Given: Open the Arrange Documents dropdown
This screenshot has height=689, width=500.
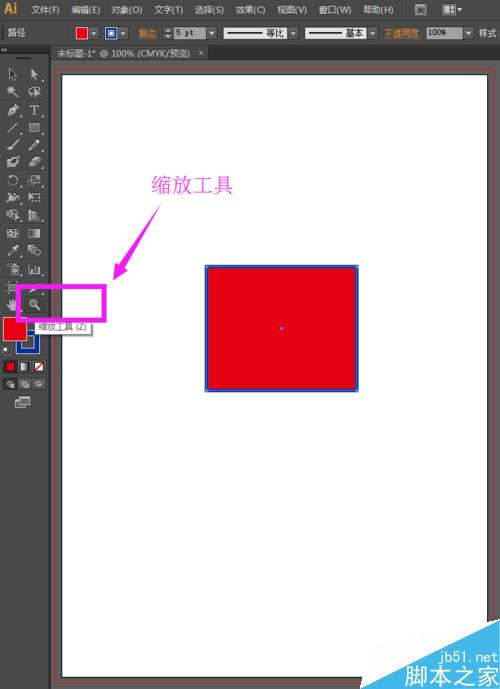Looking at the screenshot, I should click(452, 9).
